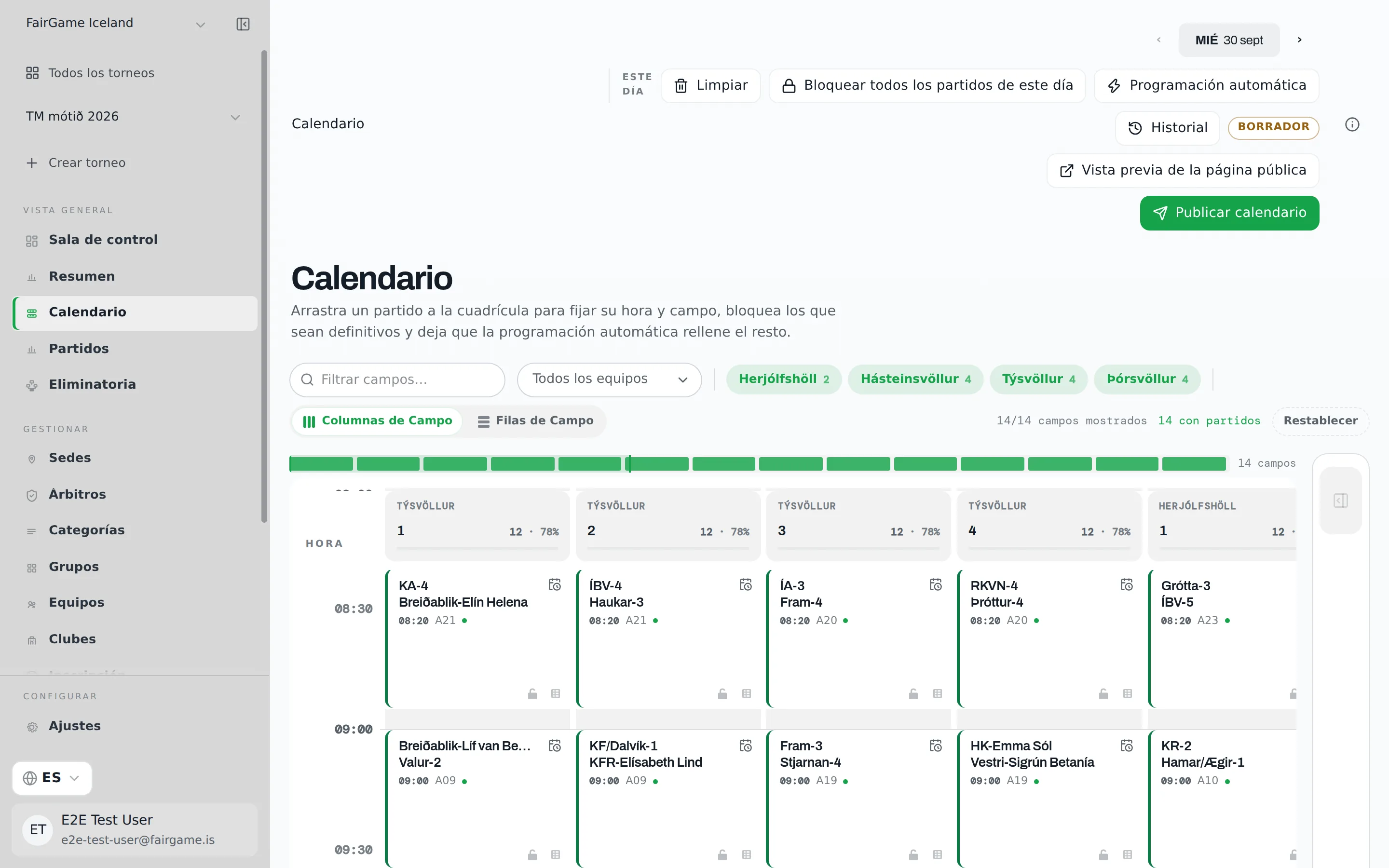The height and width of the screenshot is (868, 1389).
Task: Open MIÉ 30 sept date picker
Action: point(1229,40)
